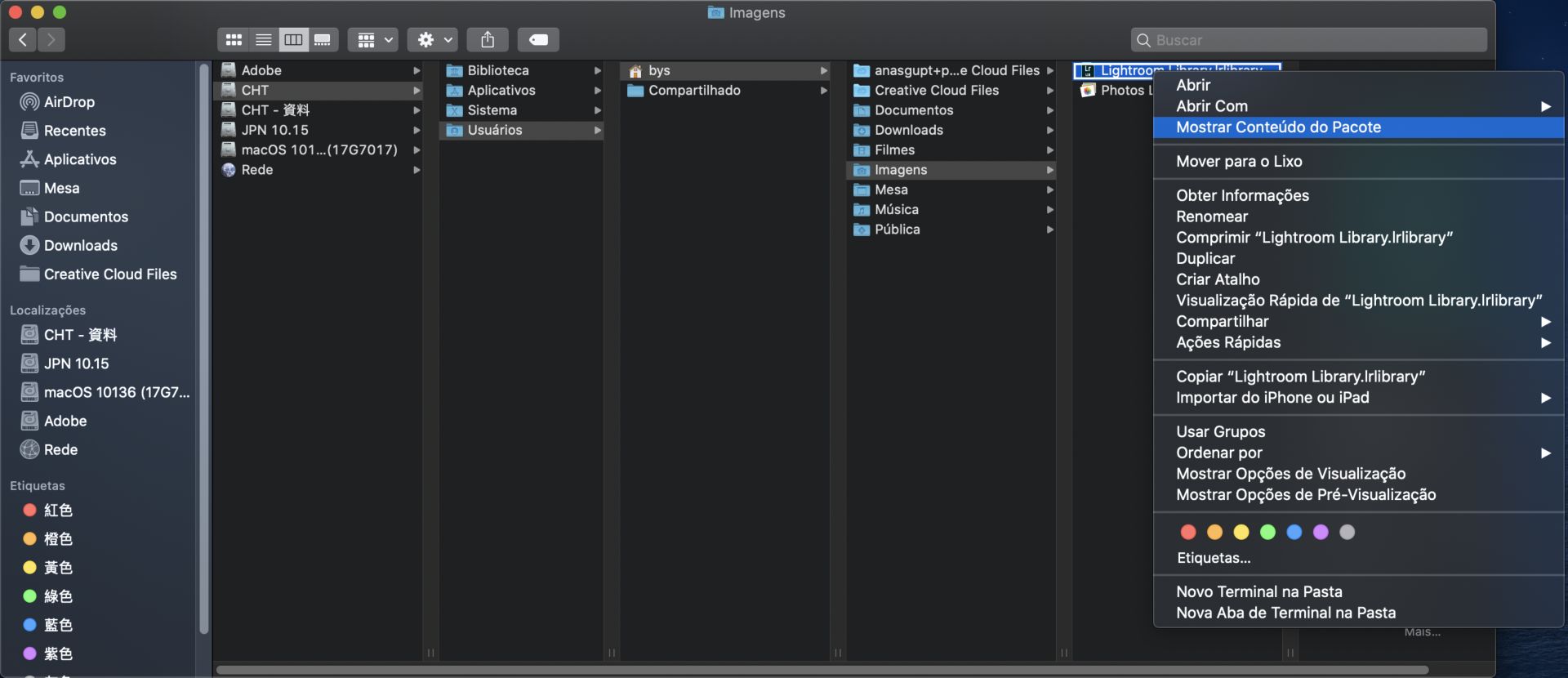
Task: Select the Usuários folder
Action: point(522,130)
